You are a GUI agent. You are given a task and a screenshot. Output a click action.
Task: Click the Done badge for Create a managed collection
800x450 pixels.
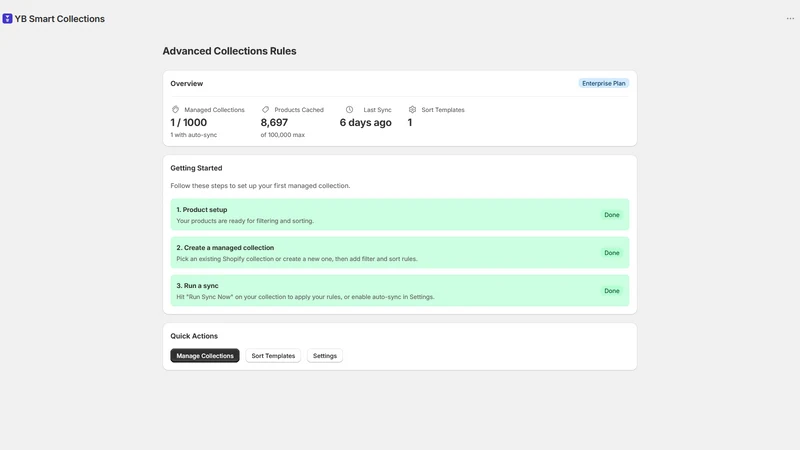point(612,253)
